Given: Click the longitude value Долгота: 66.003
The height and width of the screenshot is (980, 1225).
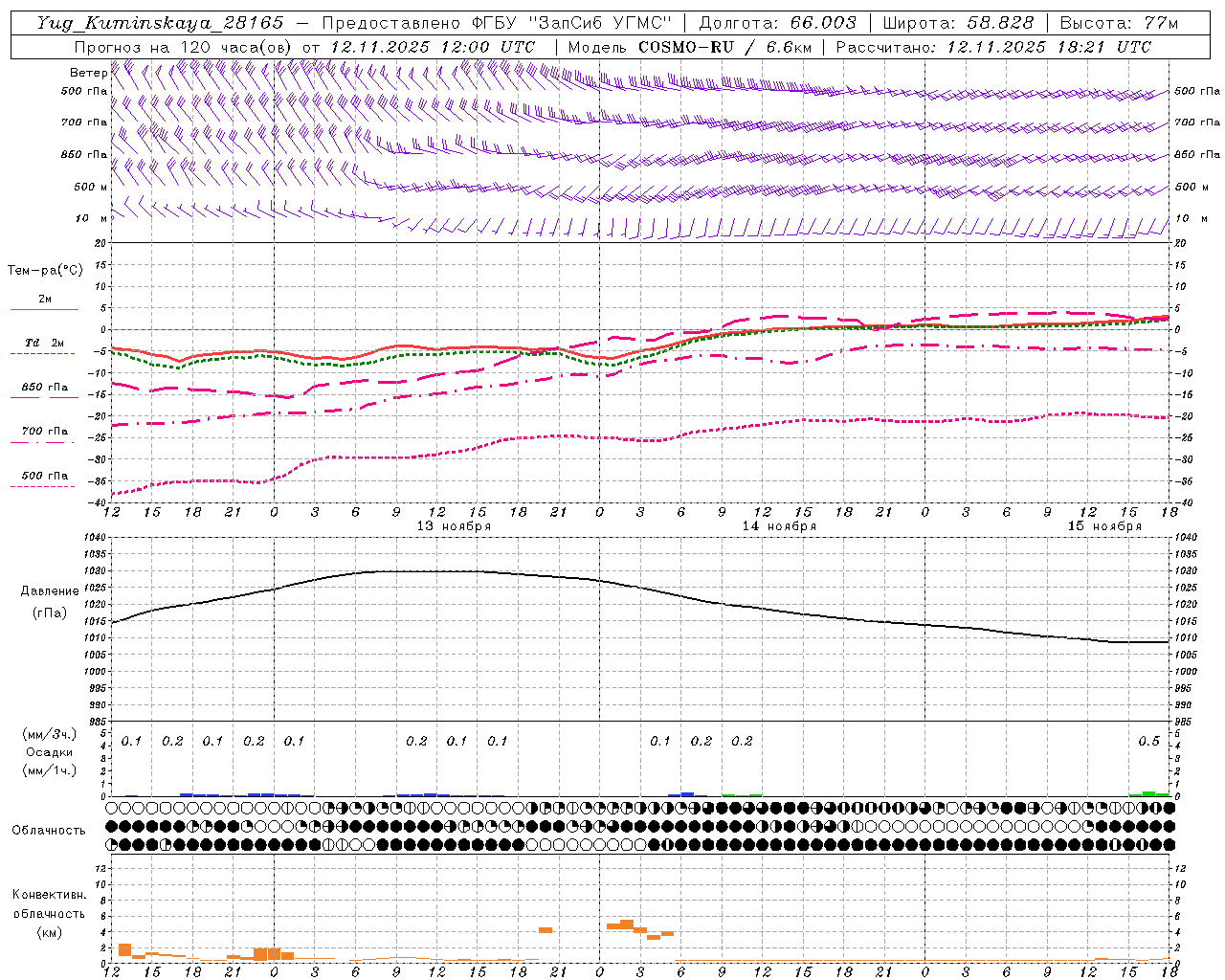Looking at the screenshot, I should 777,23.
